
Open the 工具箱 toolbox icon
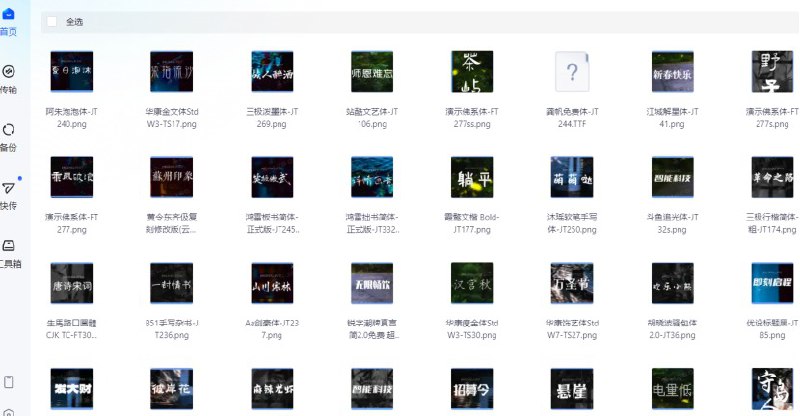(x=9, y=246)
